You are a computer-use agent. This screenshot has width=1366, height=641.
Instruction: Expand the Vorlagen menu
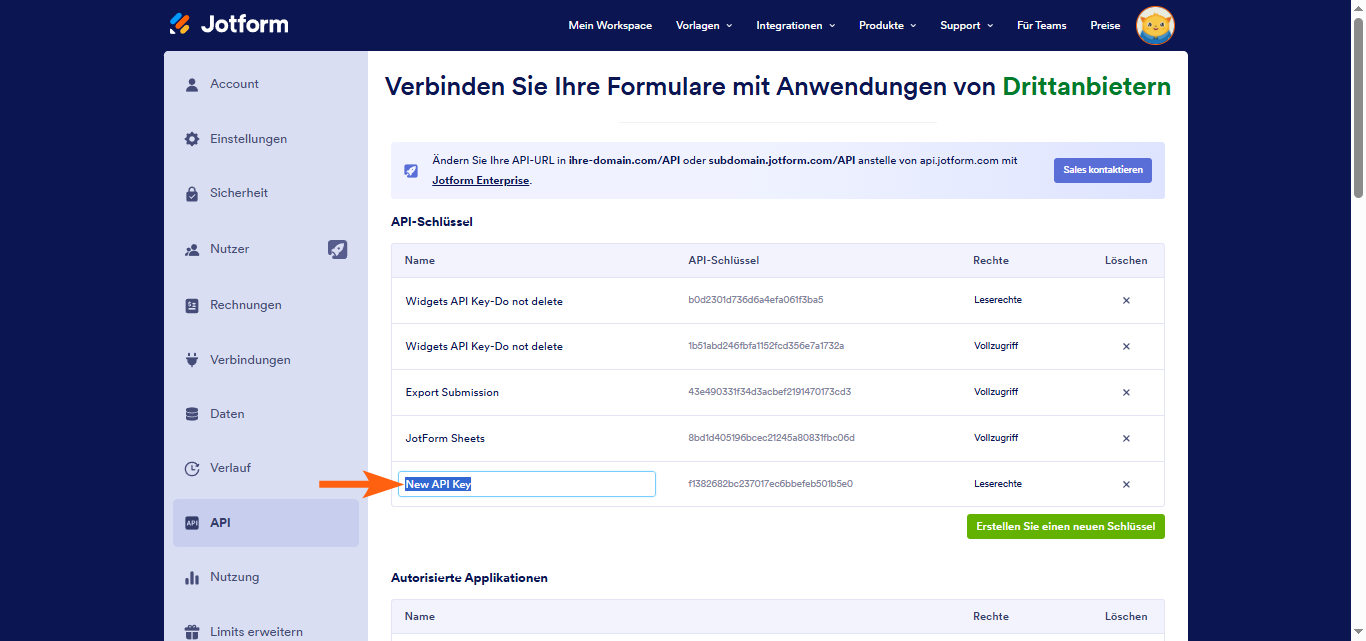click(x=704, y=25)
